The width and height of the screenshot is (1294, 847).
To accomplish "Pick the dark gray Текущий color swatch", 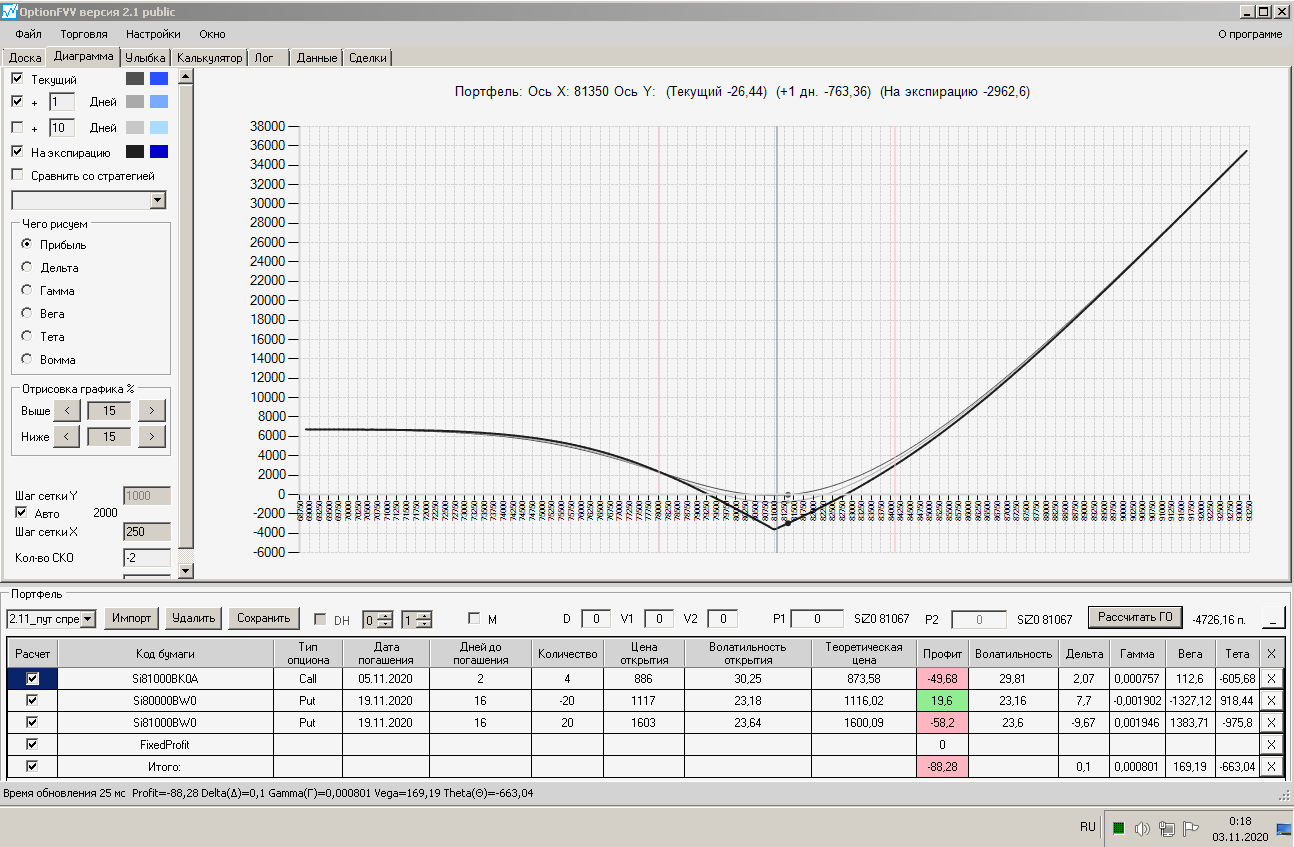I will coord(135,78).
